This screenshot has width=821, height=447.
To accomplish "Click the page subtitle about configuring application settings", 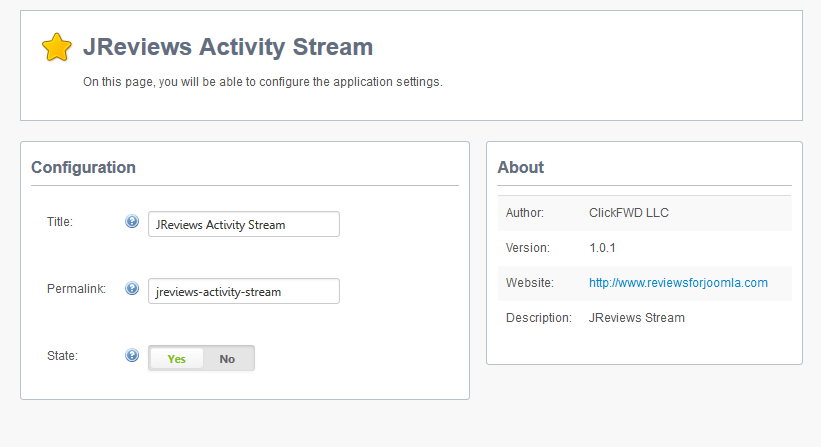I will [x=263, y=82].
